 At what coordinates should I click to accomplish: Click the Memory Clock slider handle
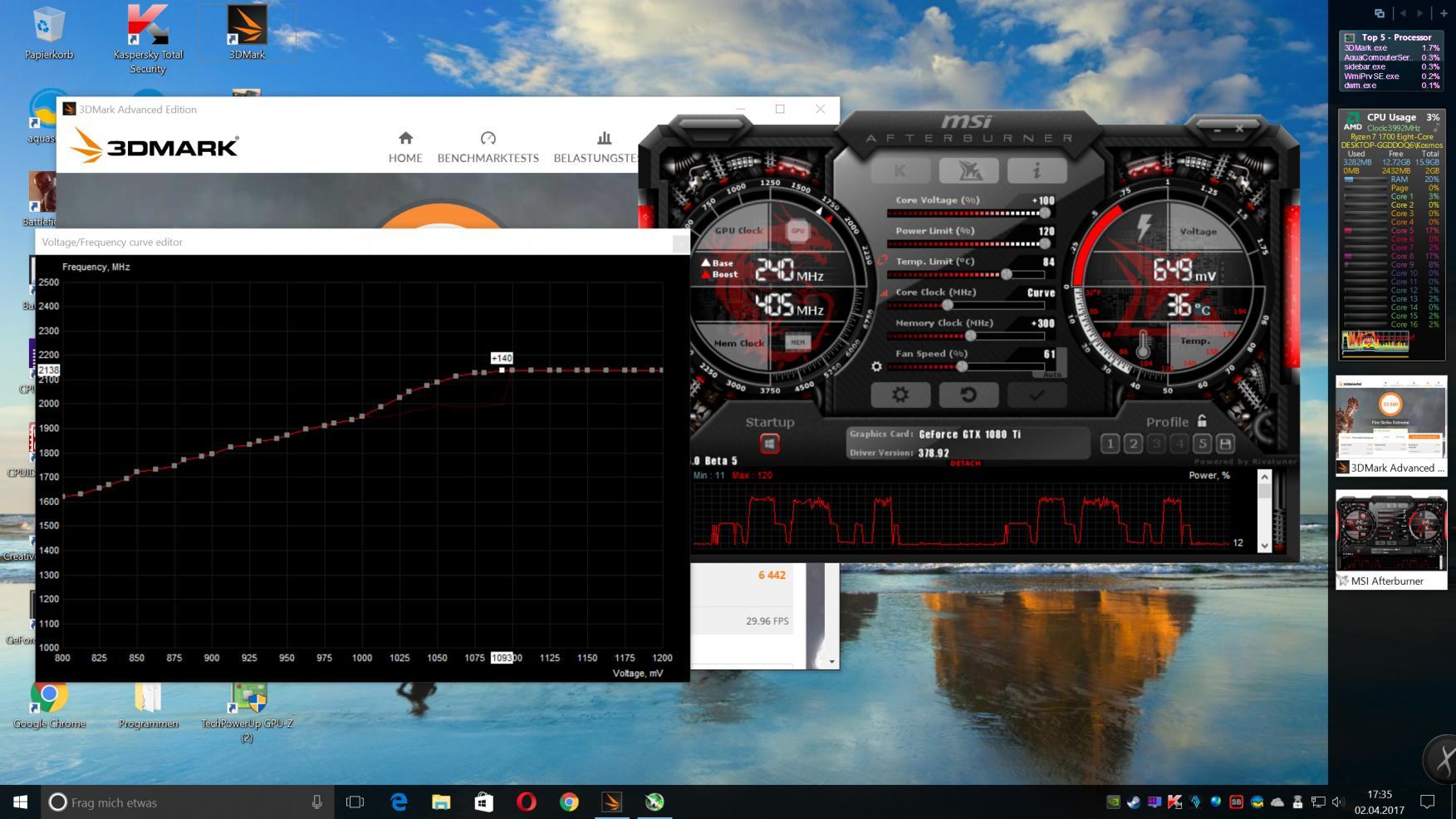coord(970,336)
